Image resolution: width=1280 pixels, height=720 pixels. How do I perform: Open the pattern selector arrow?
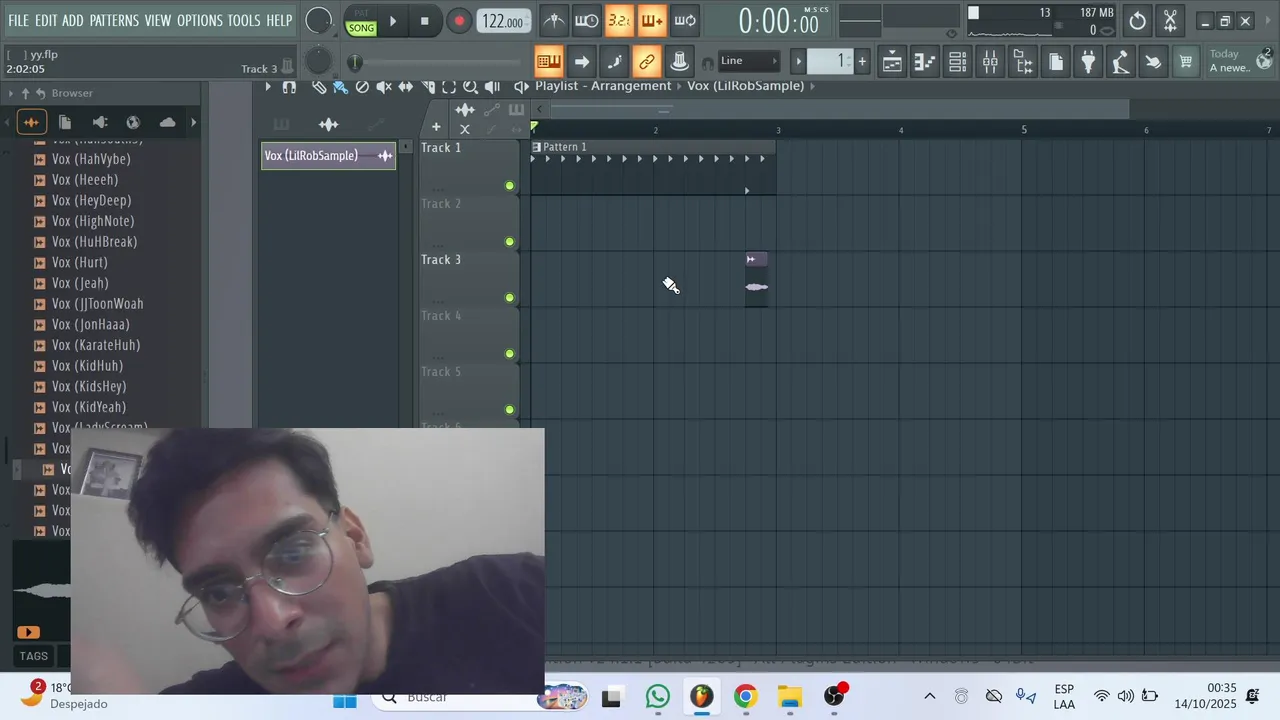tap(798, 62)
